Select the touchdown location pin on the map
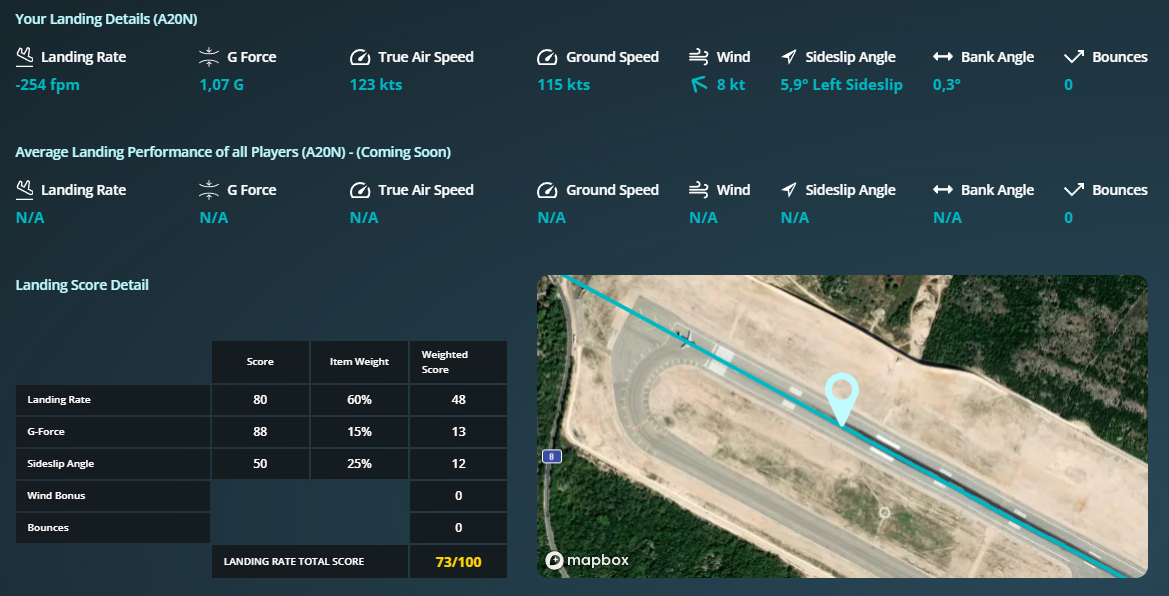The width and height of the screenshot is (1169, 596). click(843, 400)
